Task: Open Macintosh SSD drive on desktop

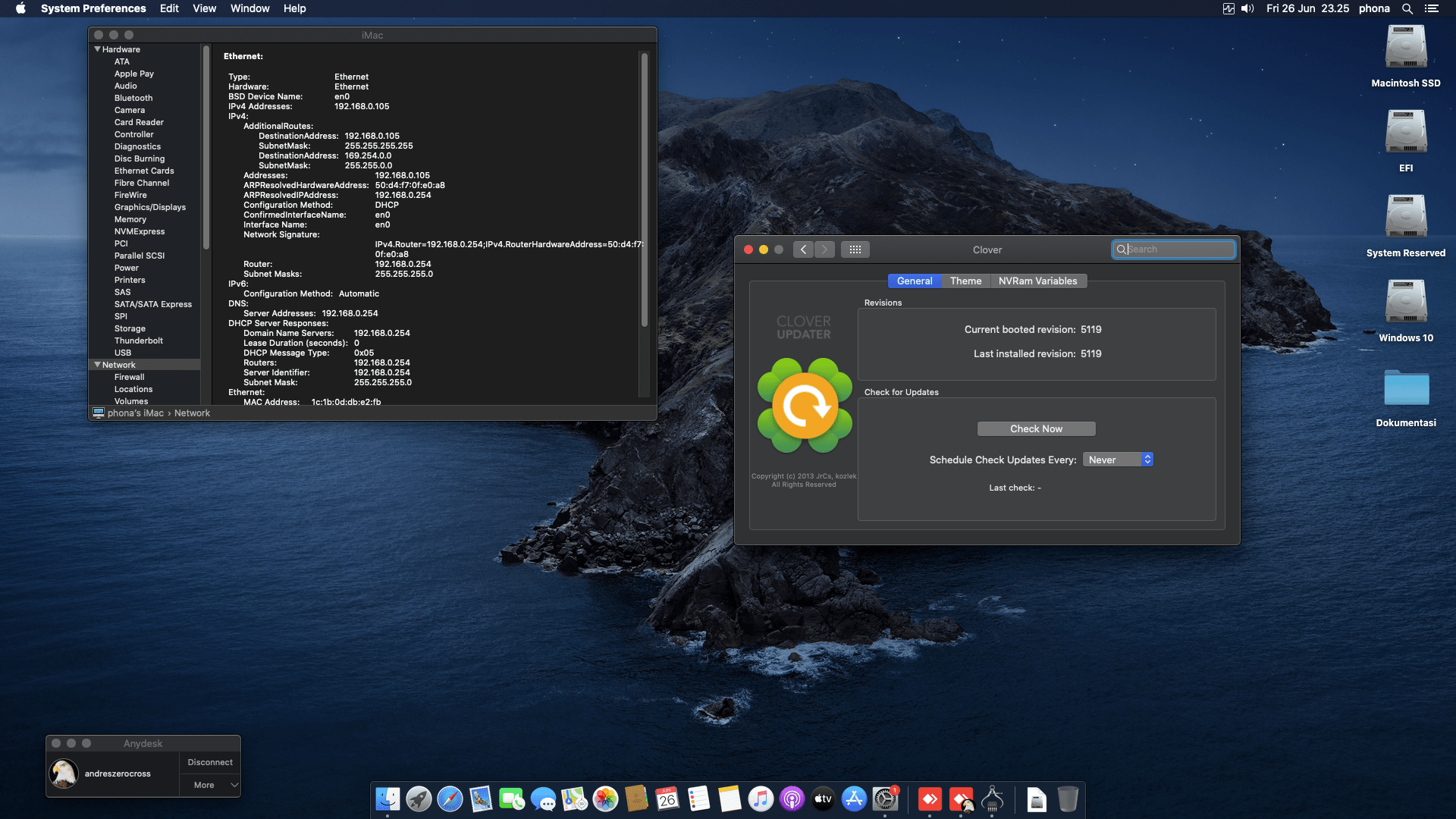Action: 1406,47
